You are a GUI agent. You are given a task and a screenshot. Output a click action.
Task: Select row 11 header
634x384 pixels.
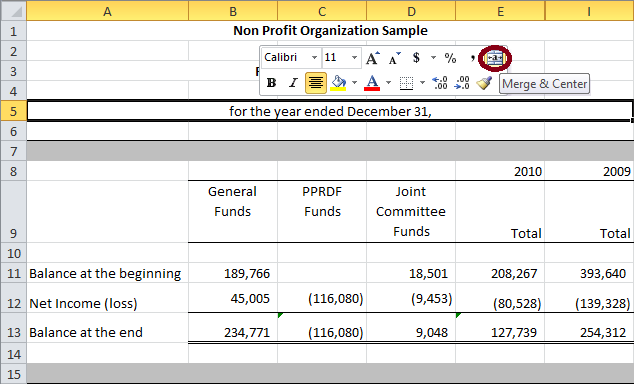pyautogui.click(x=13, y=273)
